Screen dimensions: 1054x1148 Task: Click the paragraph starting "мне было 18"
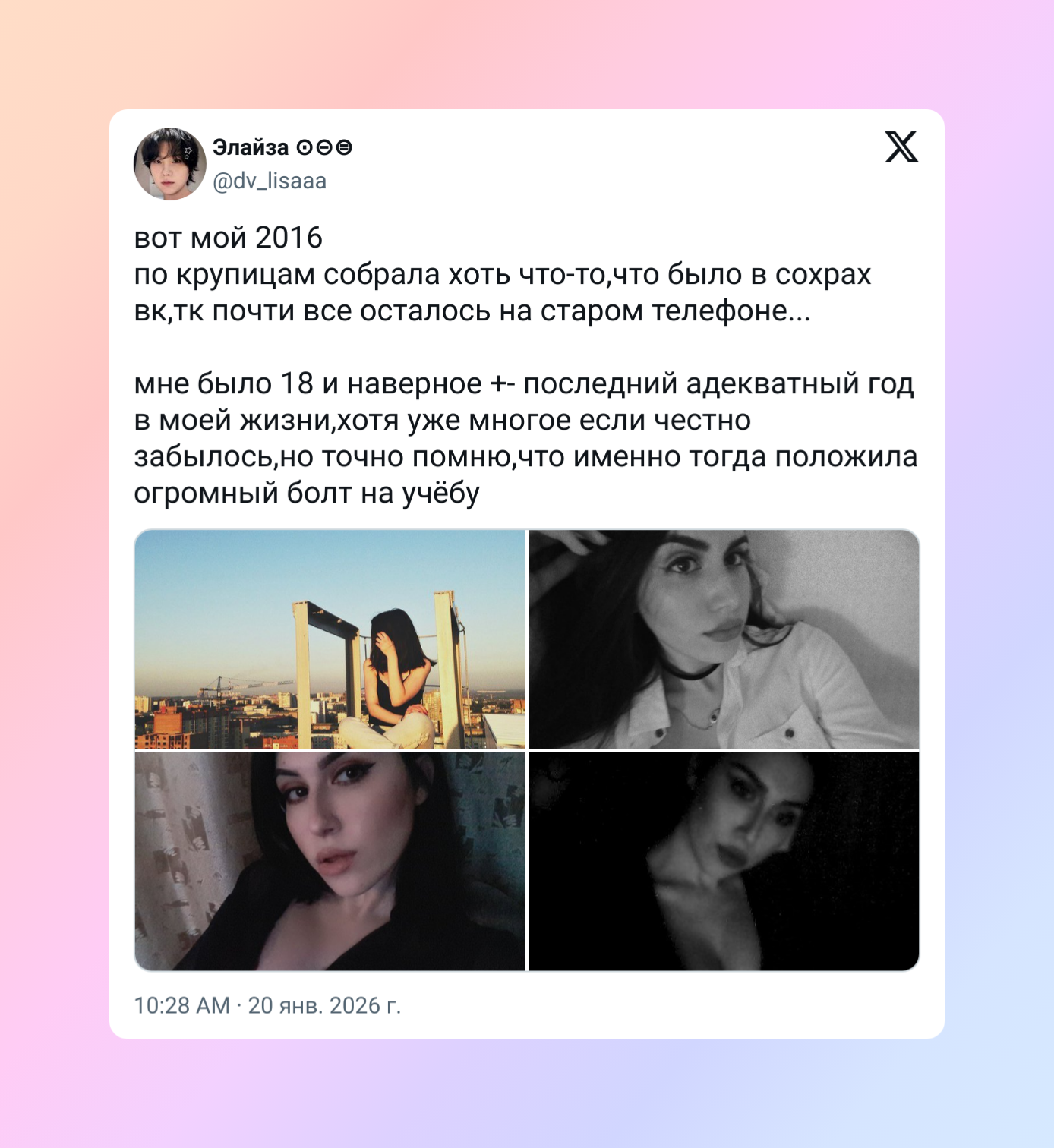525,438
